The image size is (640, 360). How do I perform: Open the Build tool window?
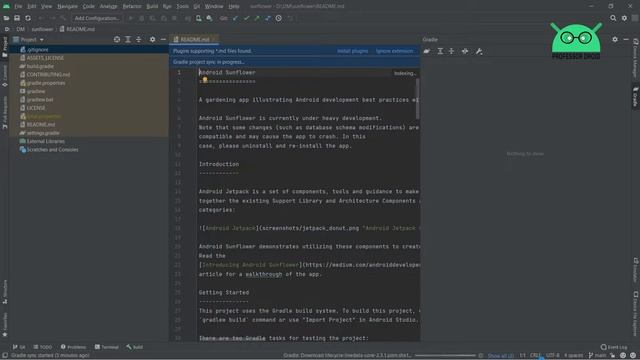click(135, 347)
